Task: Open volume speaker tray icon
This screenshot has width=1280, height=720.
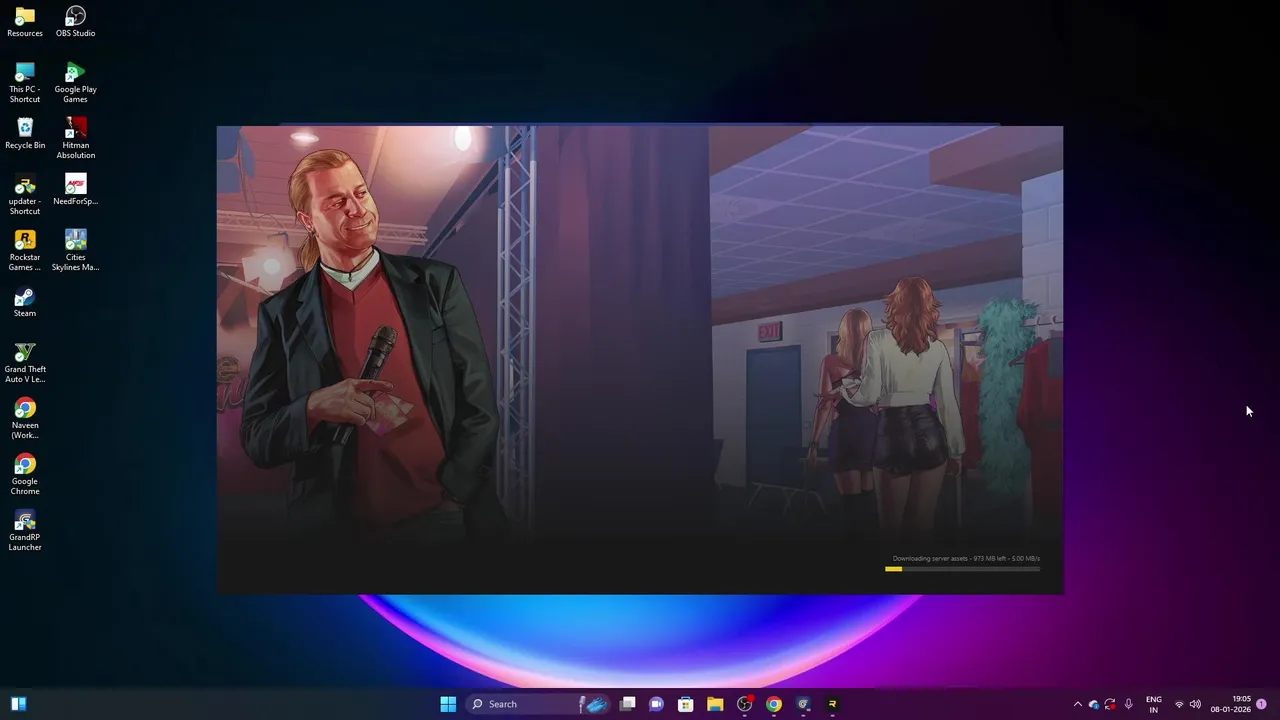Action: click(x=1195, y=704)
